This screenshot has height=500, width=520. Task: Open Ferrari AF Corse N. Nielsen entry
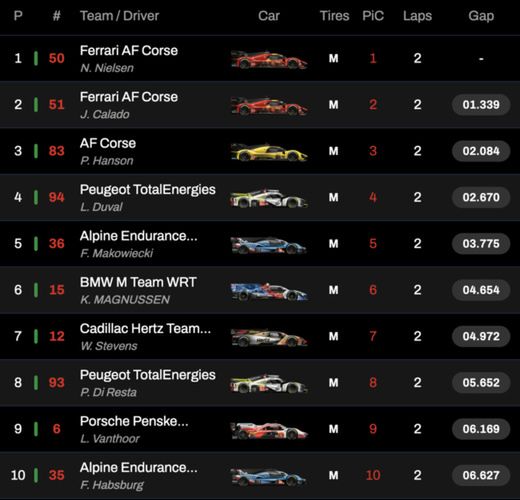pyautogui.click(x=260, y=58)
